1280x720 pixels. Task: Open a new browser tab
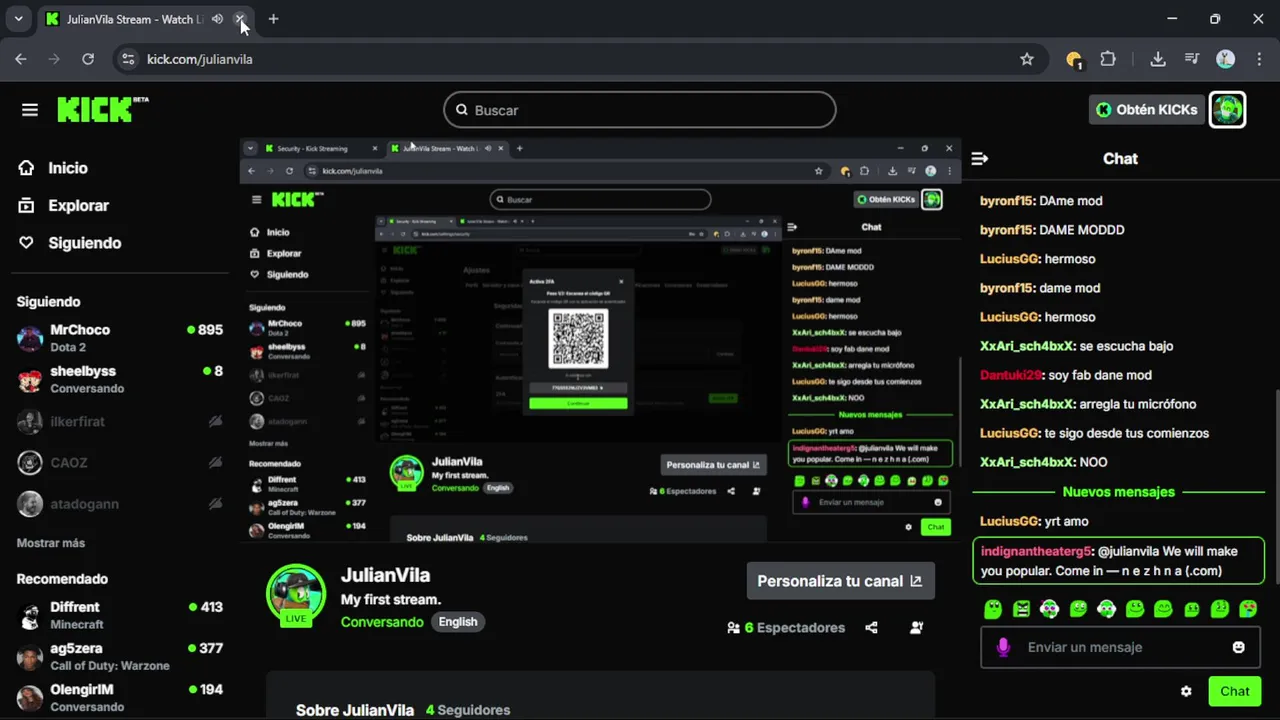click(x=273, y=19)
